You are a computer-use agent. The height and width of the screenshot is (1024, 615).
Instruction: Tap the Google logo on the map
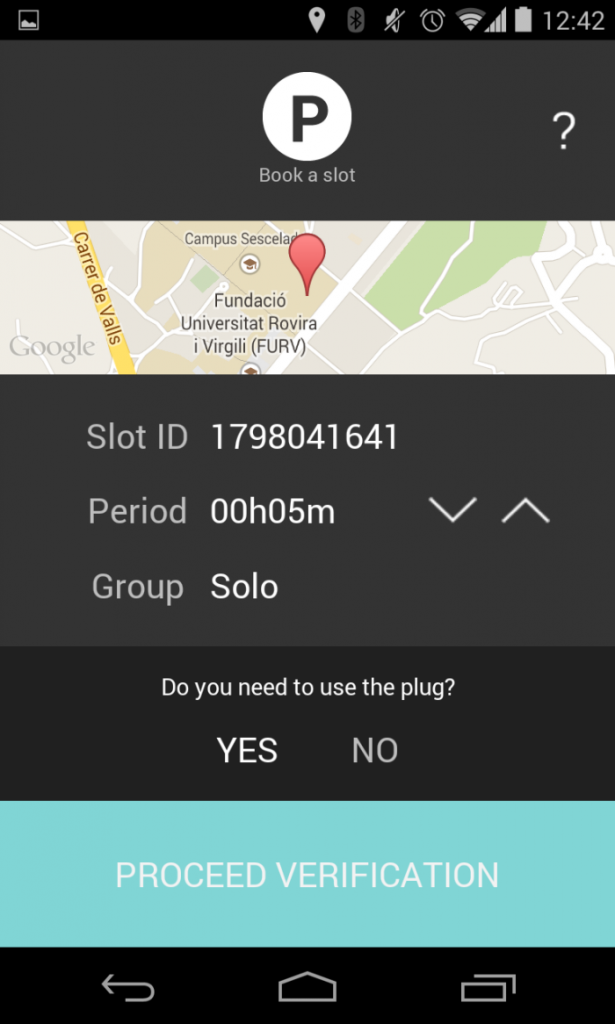tap(52, 348)
